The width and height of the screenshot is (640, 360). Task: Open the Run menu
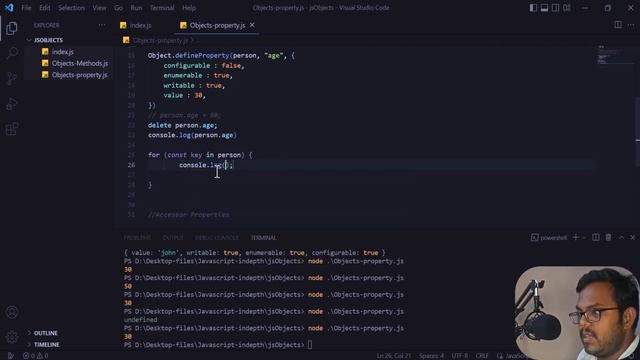(x=136, y=8)
